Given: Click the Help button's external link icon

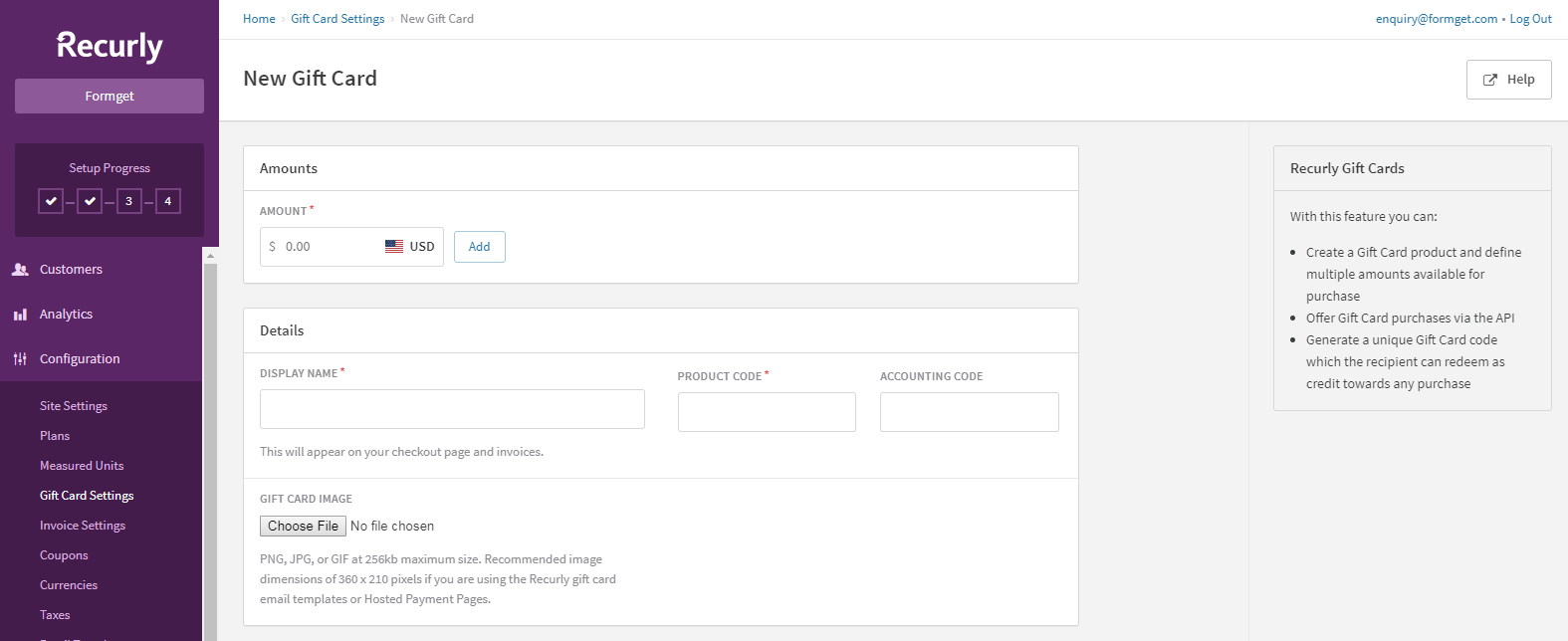Looking at the screenshot, I should pyautogui.click(x=1490, y=80).
